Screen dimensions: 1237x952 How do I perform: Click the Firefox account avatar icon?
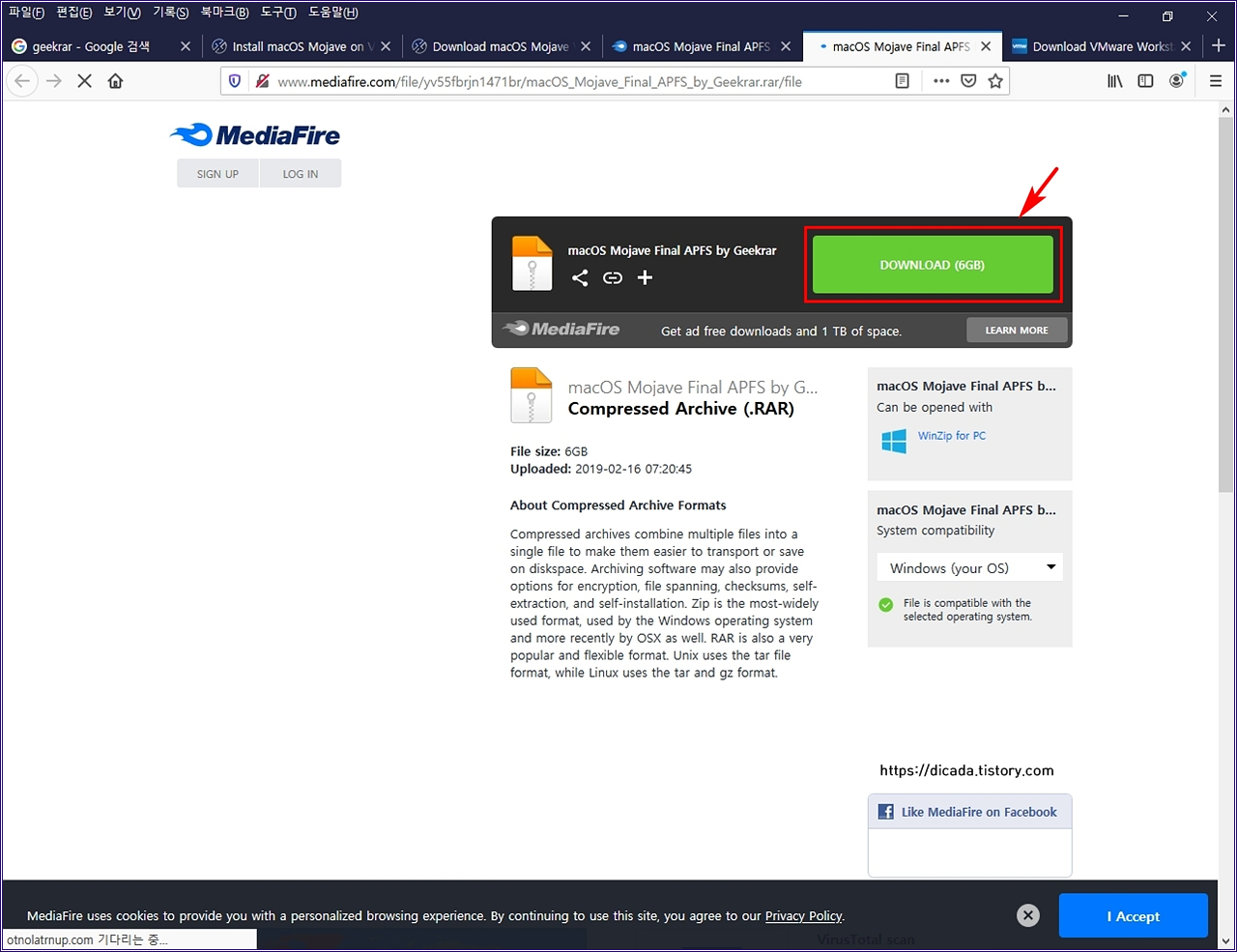point(1177,81)
